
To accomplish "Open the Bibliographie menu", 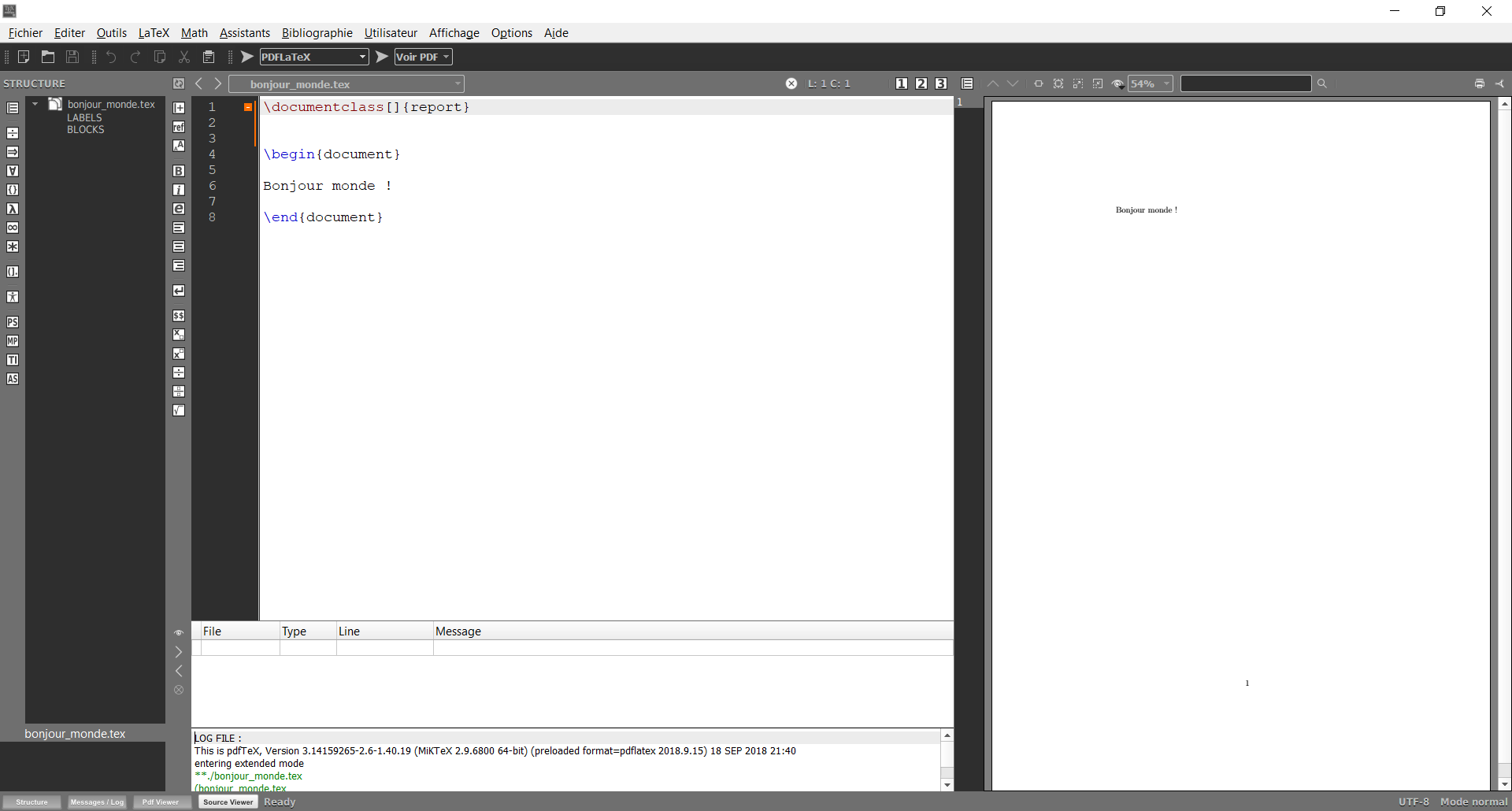I will click(317, 32).
